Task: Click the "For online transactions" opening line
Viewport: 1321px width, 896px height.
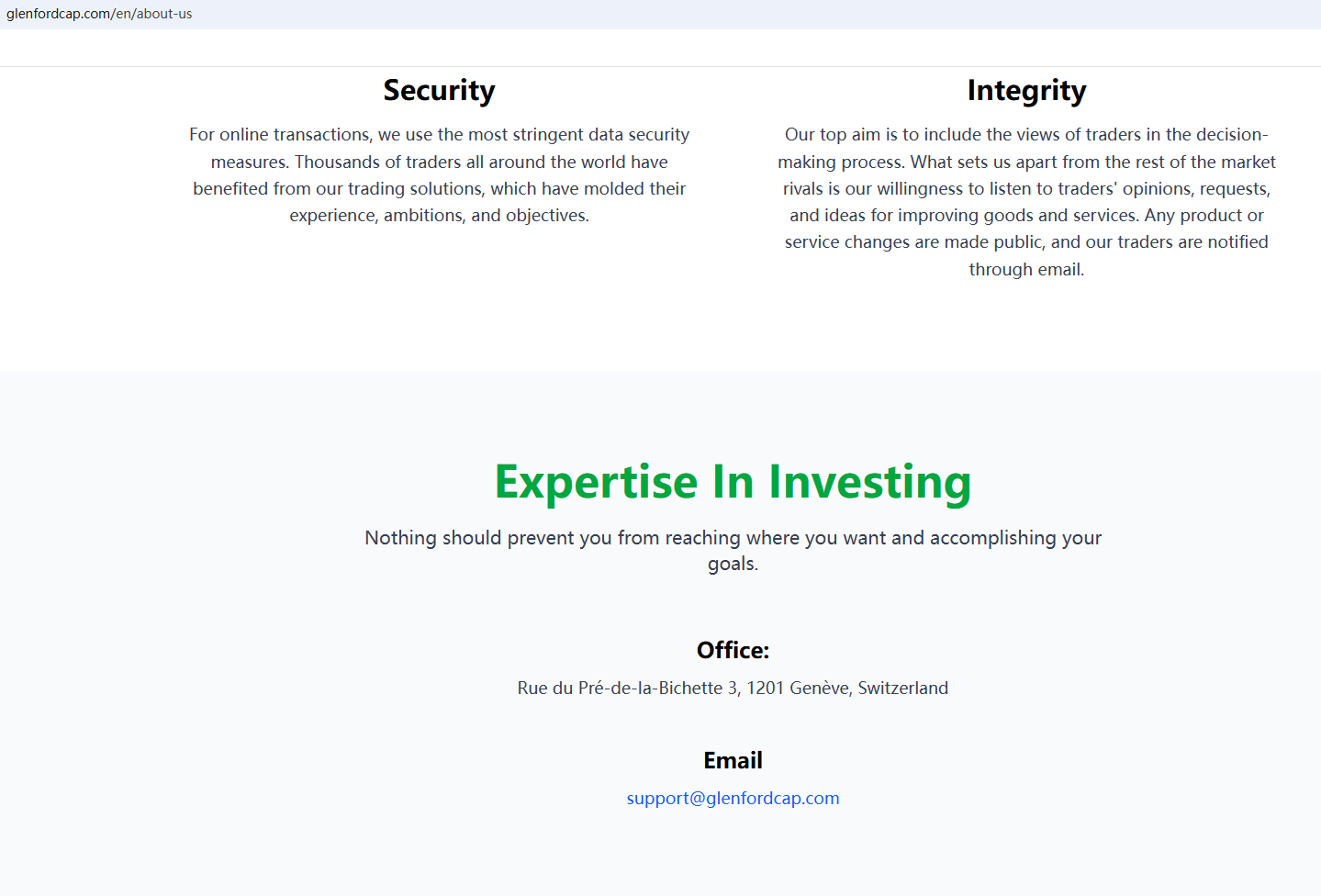Action: coord(439,135)
